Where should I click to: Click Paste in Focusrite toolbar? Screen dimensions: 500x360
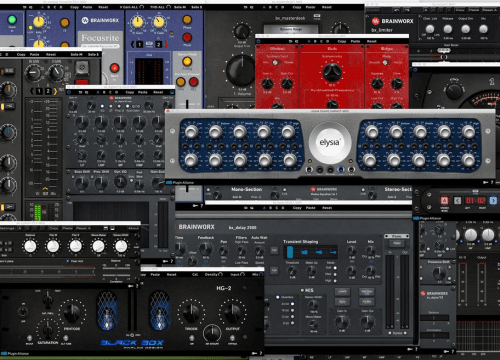pos(87,7)
